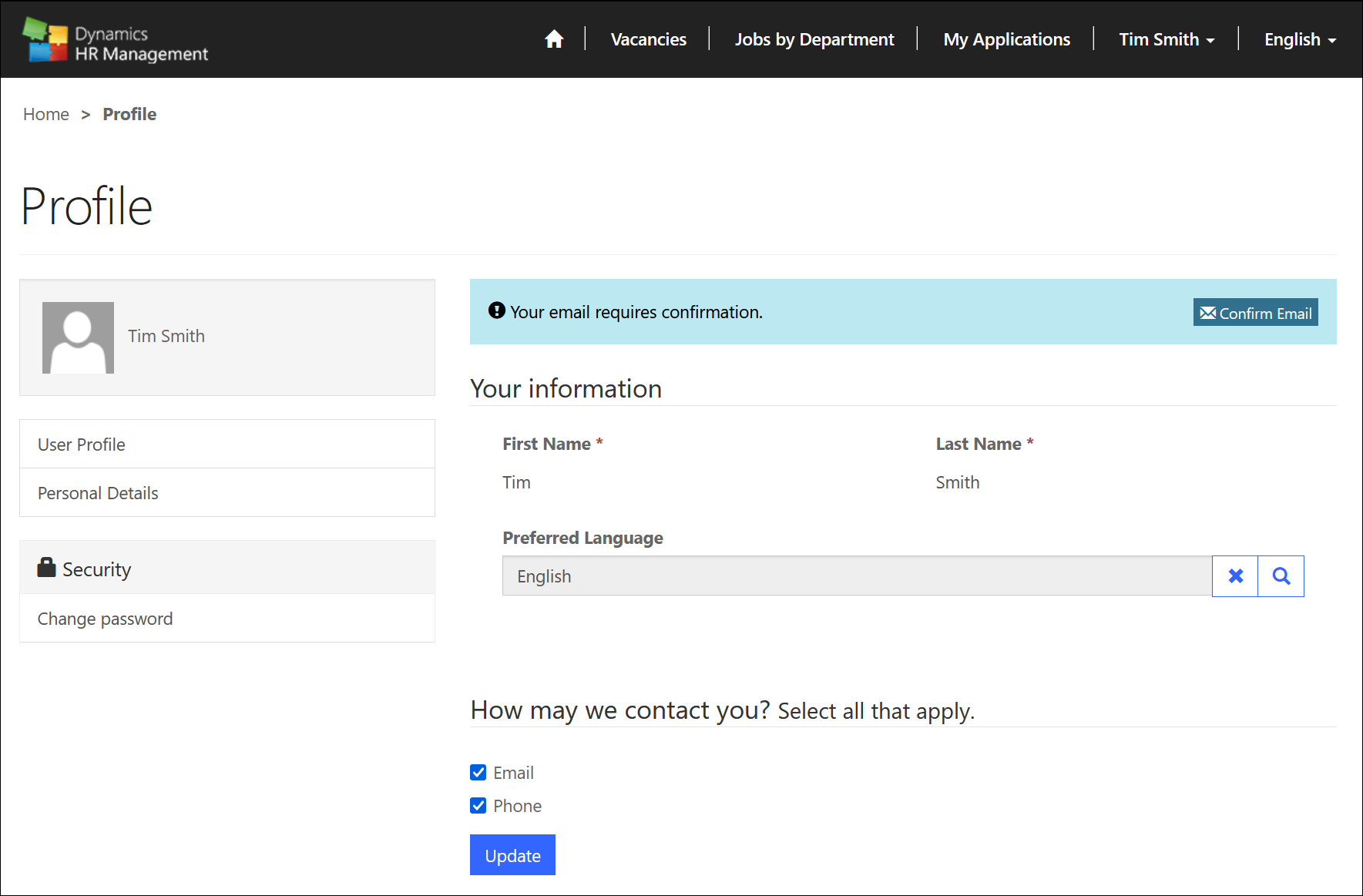Click Tim Smith's profile avatar image
1363x896 pixels.
(x=78, y=337)
